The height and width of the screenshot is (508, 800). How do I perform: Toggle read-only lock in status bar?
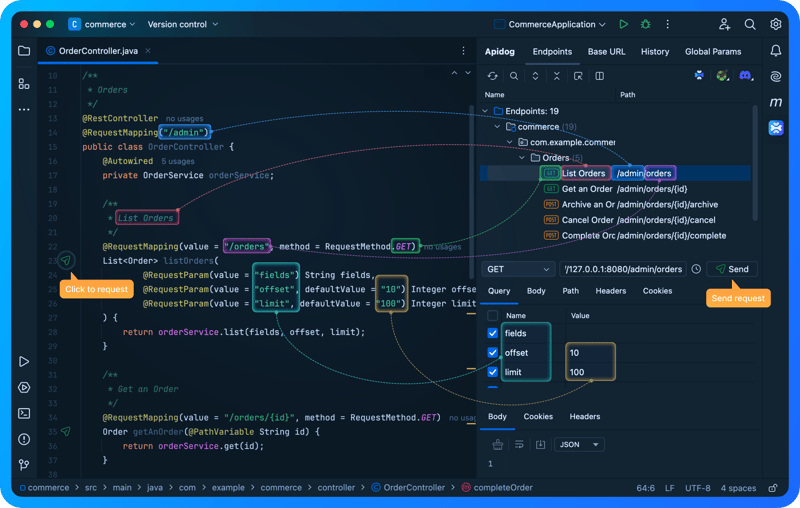(773, 488)
